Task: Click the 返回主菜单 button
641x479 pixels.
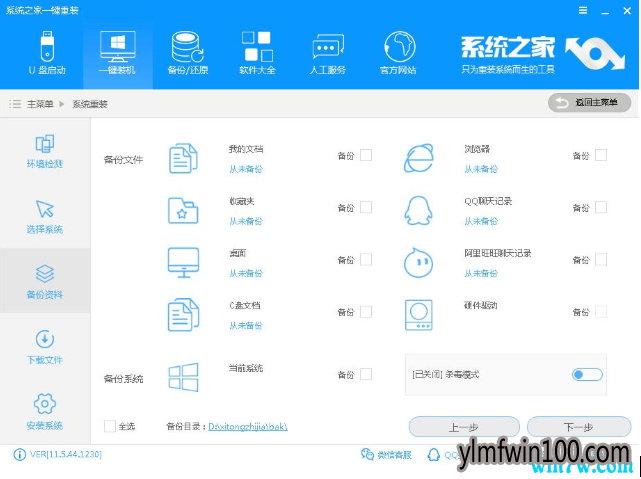Action: [x=589, y=103]
